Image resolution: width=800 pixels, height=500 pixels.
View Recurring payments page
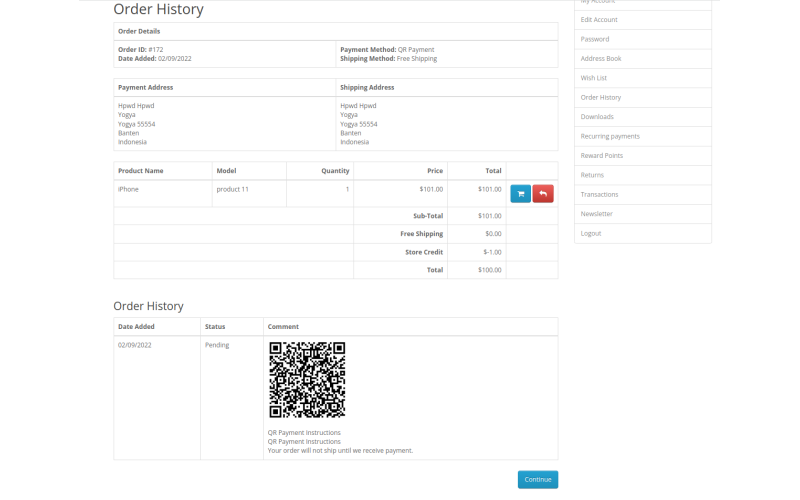610,136
